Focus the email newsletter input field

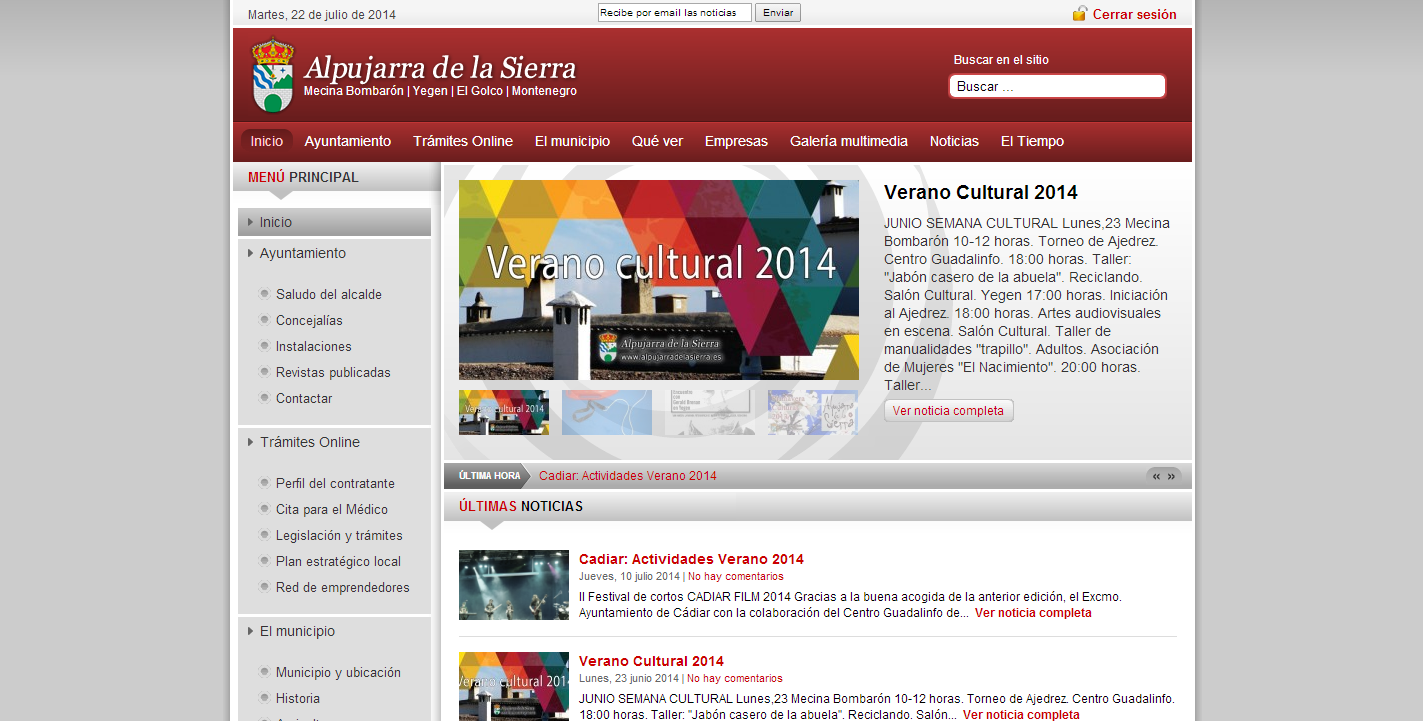pyautogui.click(x=675, y=13)
